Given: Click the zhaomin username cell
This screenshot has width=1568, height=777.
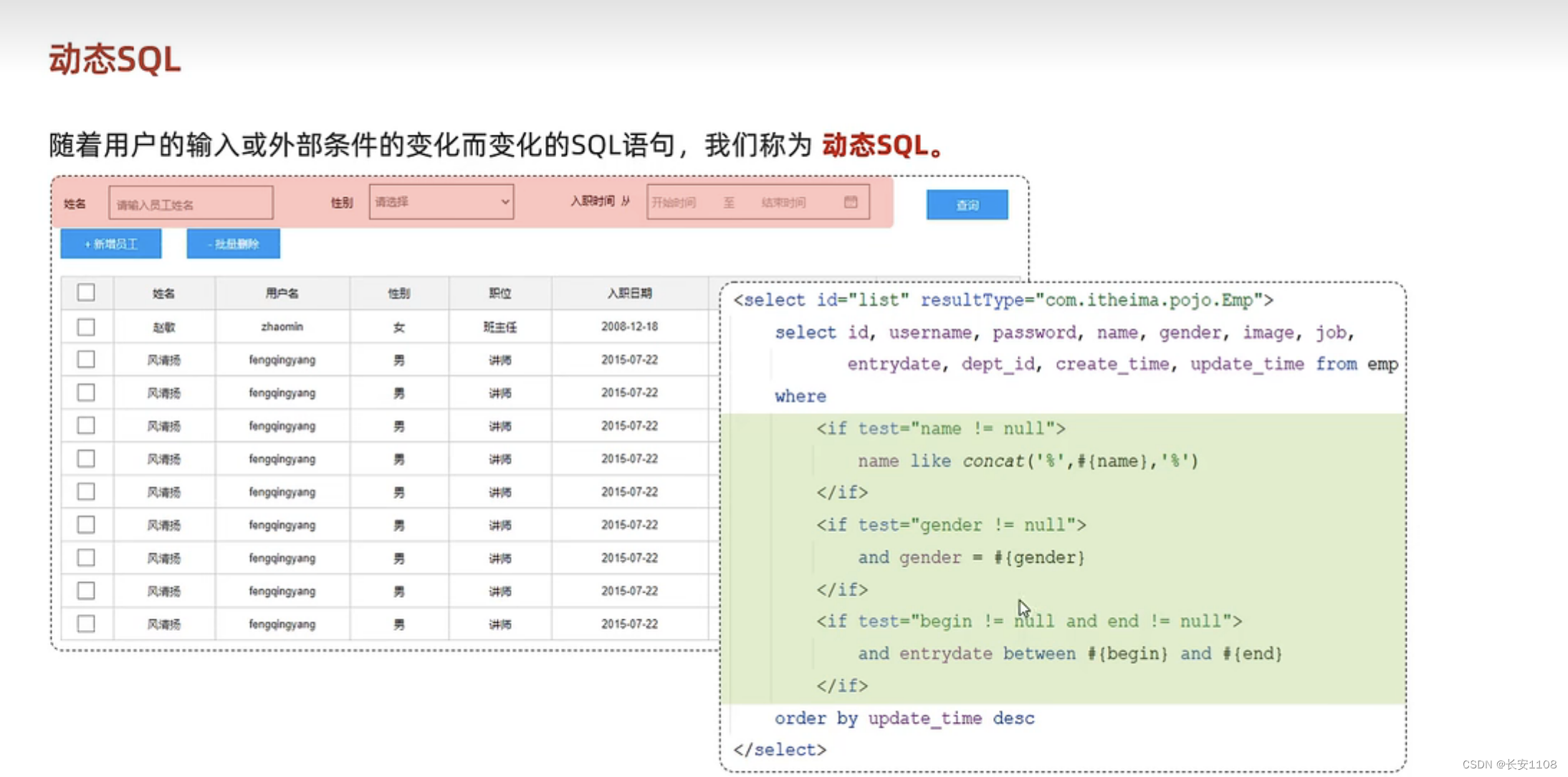Looking at the screenshot, I should (x=282, y=327).
